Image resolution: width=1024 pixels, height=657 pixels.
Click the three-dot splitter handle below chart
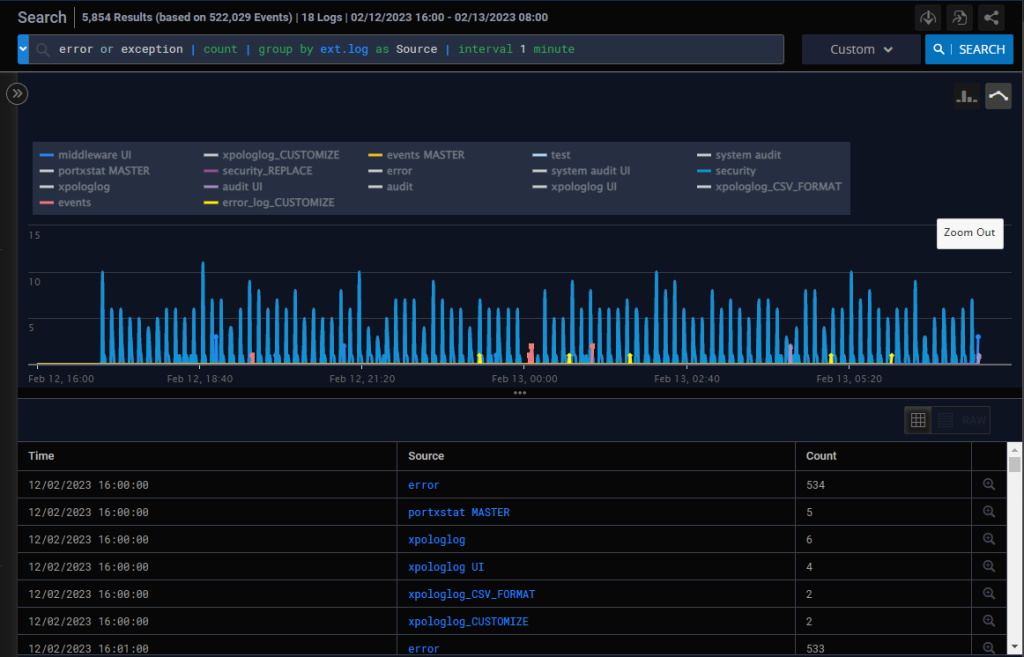point(519,393)
